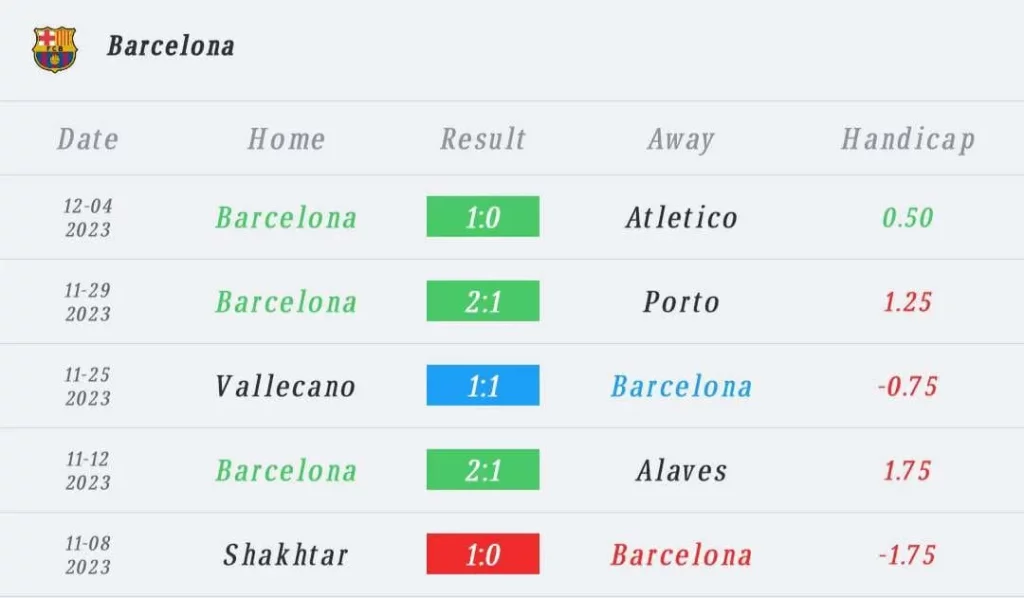
Task: Open the 2:1 result against Porto
Action: [x=483, y=300]
